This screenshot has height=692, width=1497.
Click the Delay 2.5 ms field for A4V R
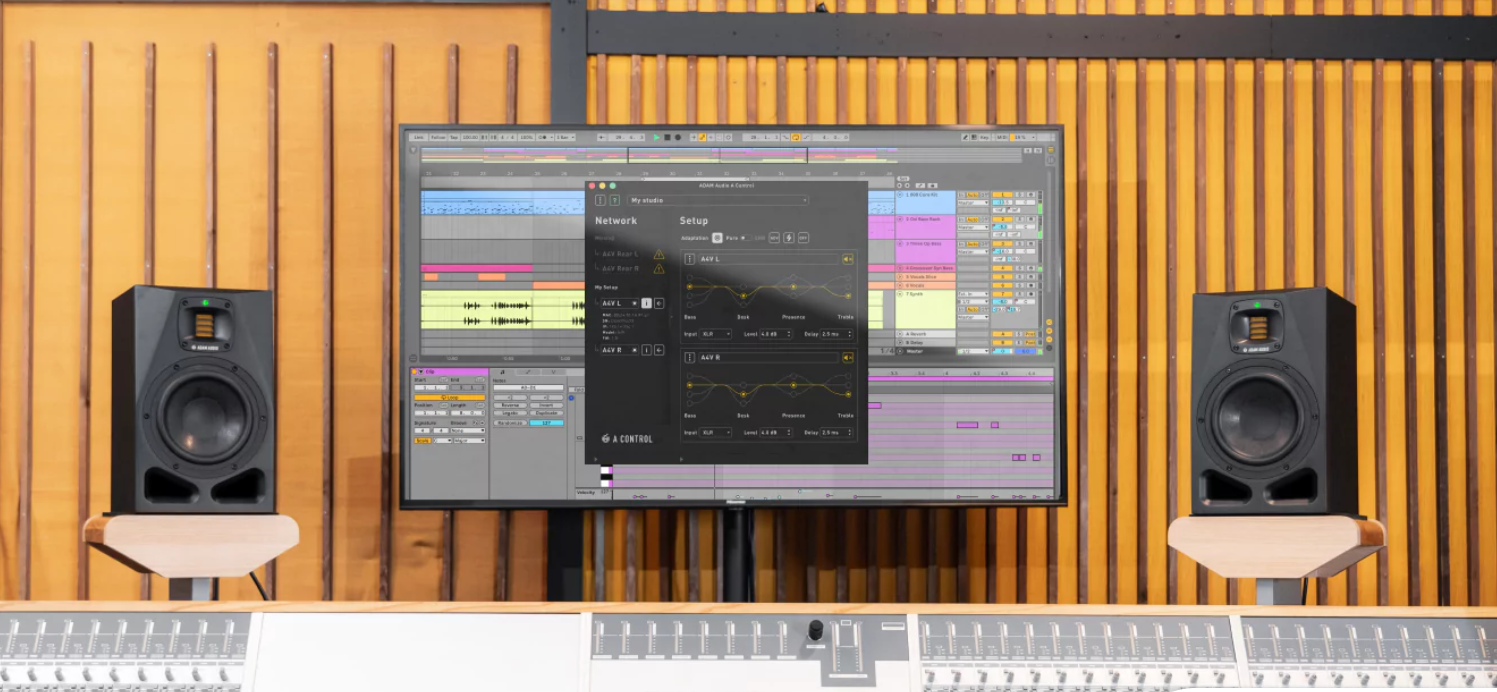click(x=832, y=433)
